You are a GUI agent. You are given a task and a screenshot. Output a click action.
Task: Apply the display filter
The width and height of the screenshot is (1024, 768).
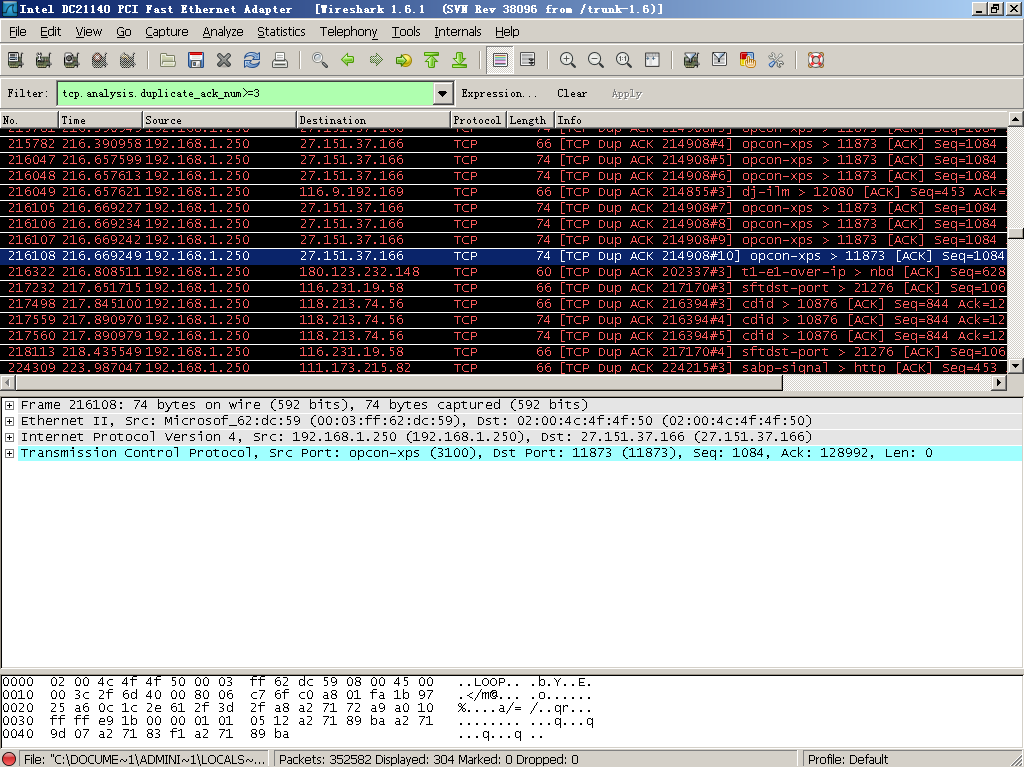coord(627,93)
